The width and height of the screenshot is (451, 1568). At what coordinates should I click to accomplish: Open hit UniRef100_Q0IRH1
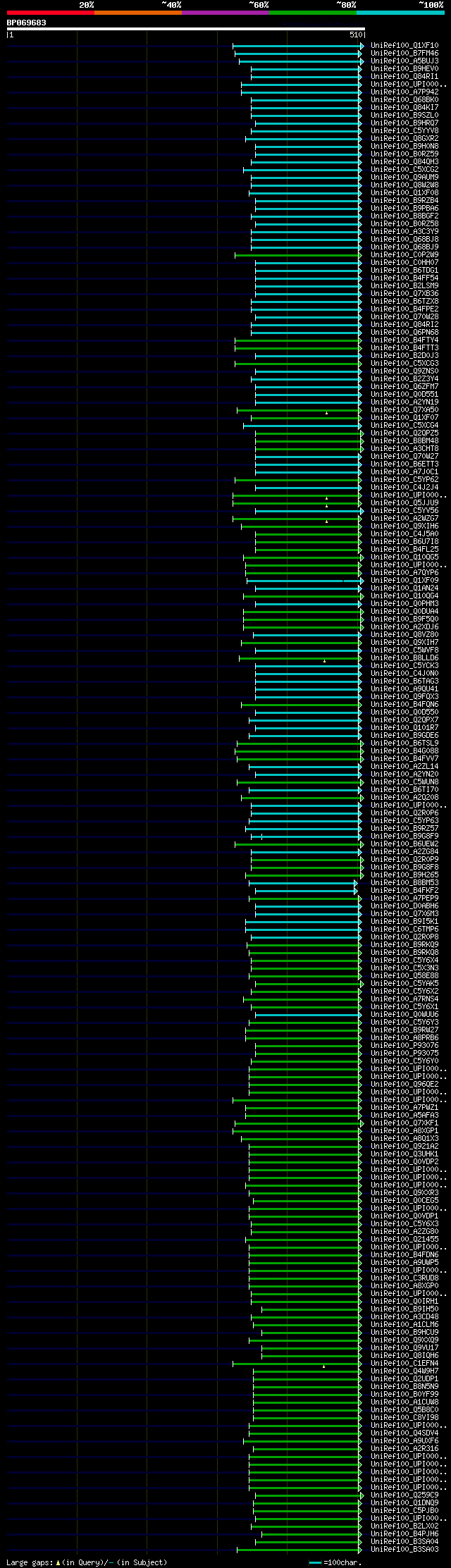pyautogui.click(x=404, y=1302)
